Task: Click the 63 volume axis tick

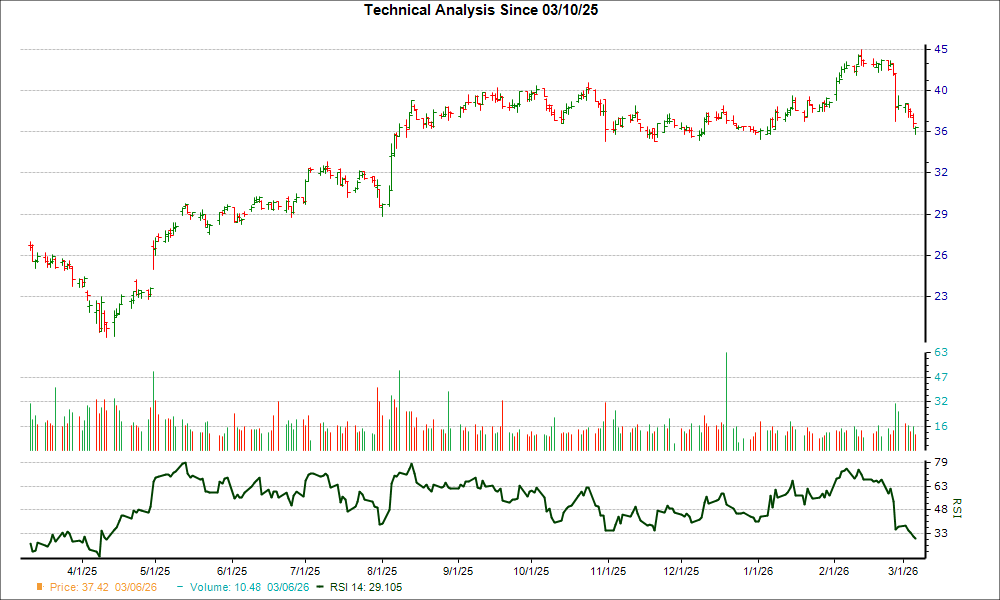Action: point(941,352)
